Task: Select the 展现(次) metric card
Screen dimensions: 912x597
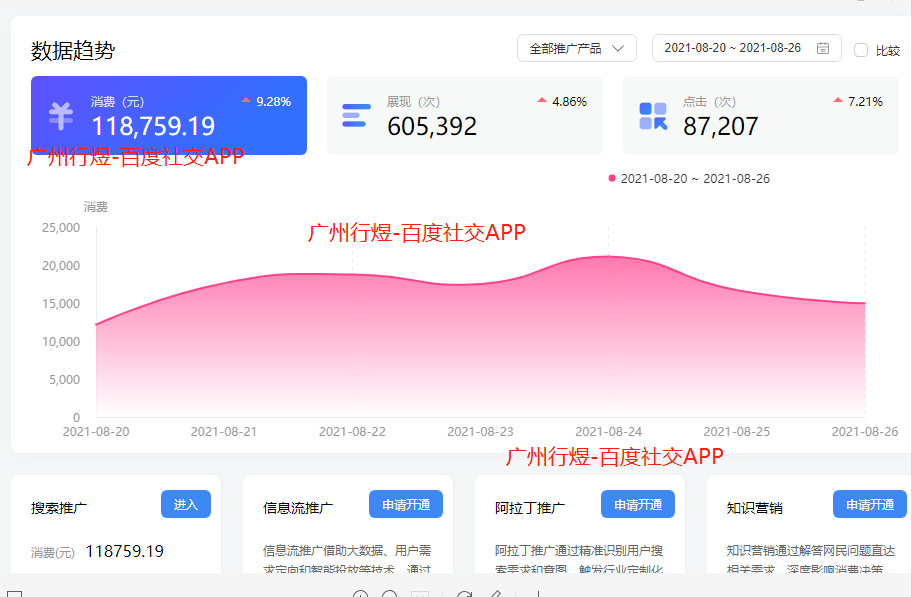Action: point(465,115)
